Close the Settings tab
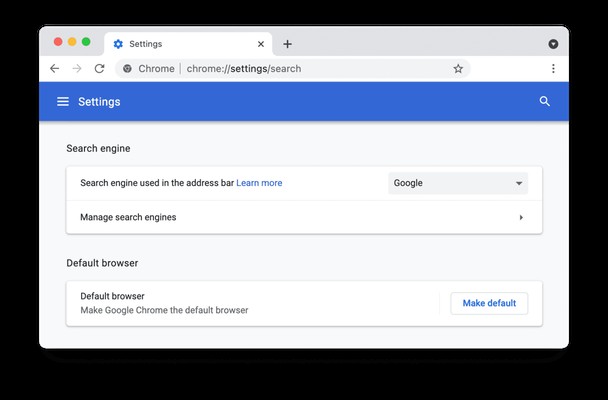This screenshot has width=608, height=400. (261, 44)
